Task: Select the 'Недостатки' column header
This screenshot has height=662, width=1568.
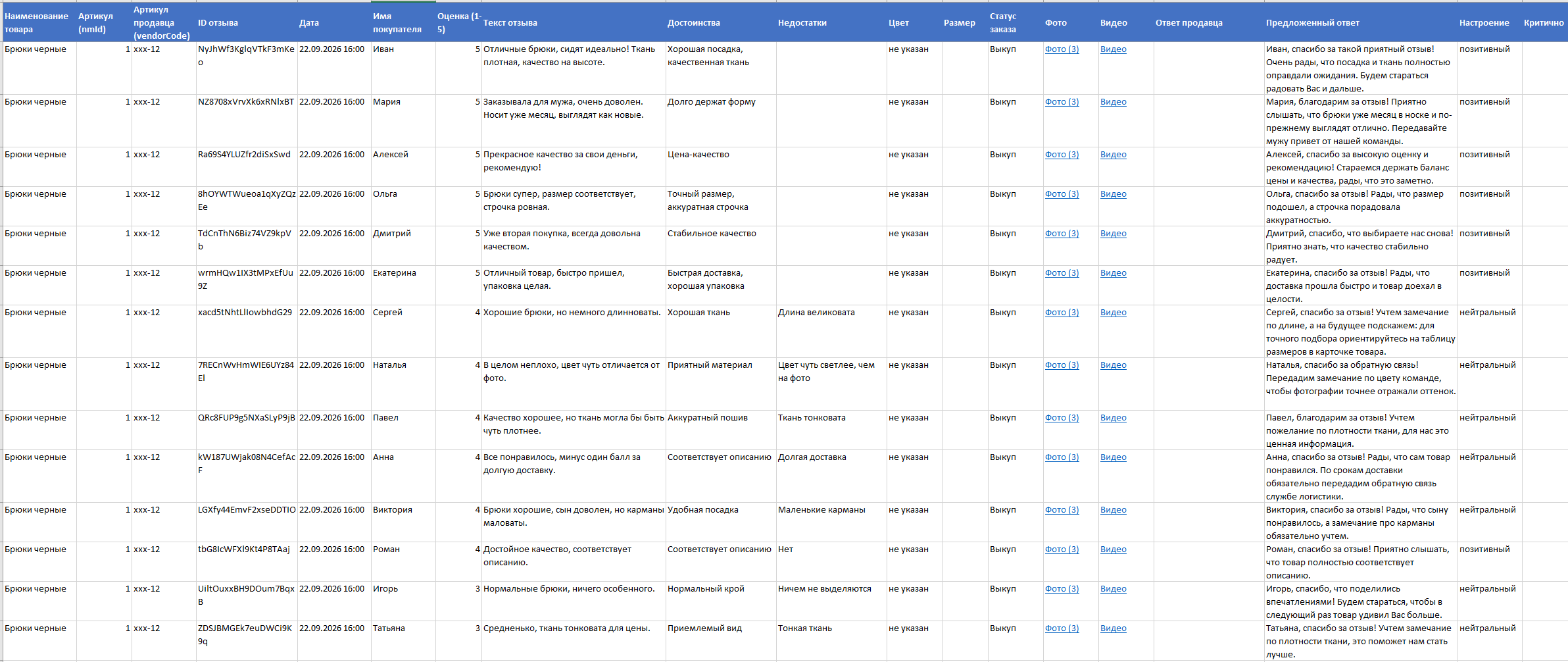Action: coord(831,22)
